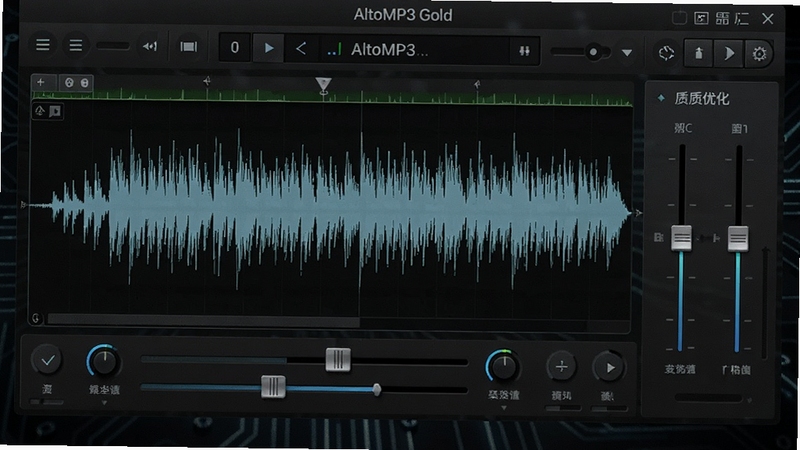Click the playhead marker on the timeline ruler
This screenshot has height=450, width=800.
pos(323,86)
